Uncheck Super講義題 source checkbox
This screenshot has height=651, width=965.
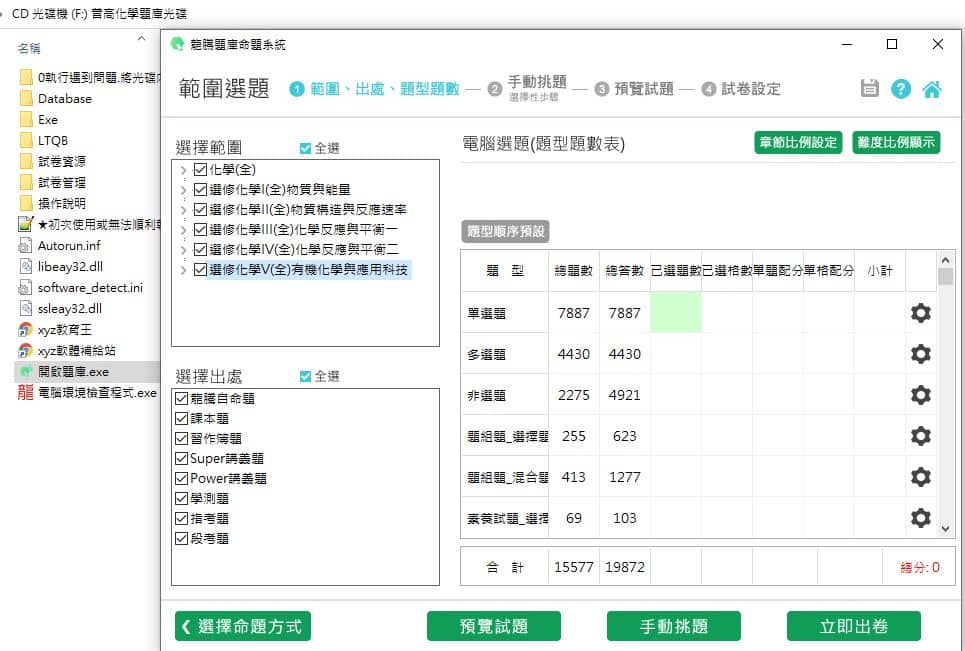click(181, 458)
